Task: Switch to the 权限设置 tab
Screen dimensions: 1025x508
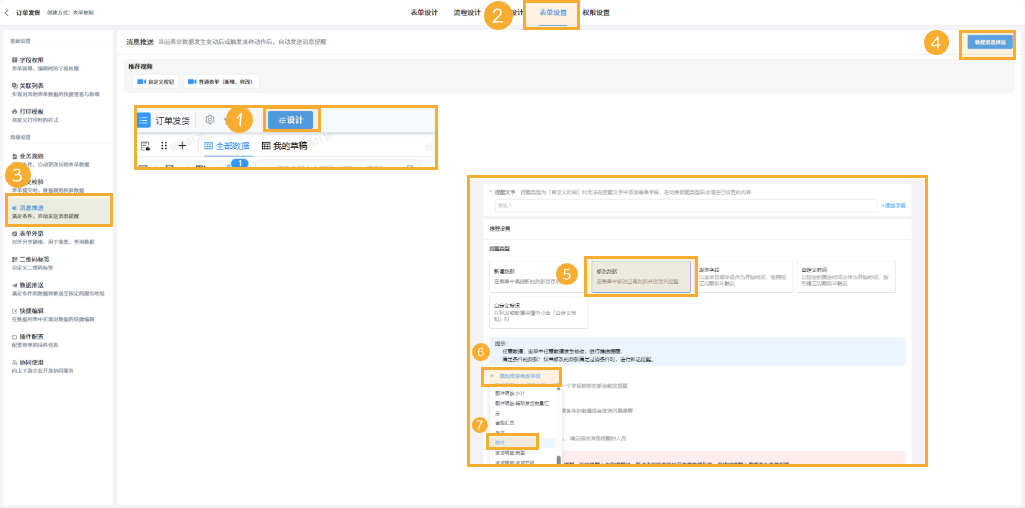Action: (x=596, y=13)
